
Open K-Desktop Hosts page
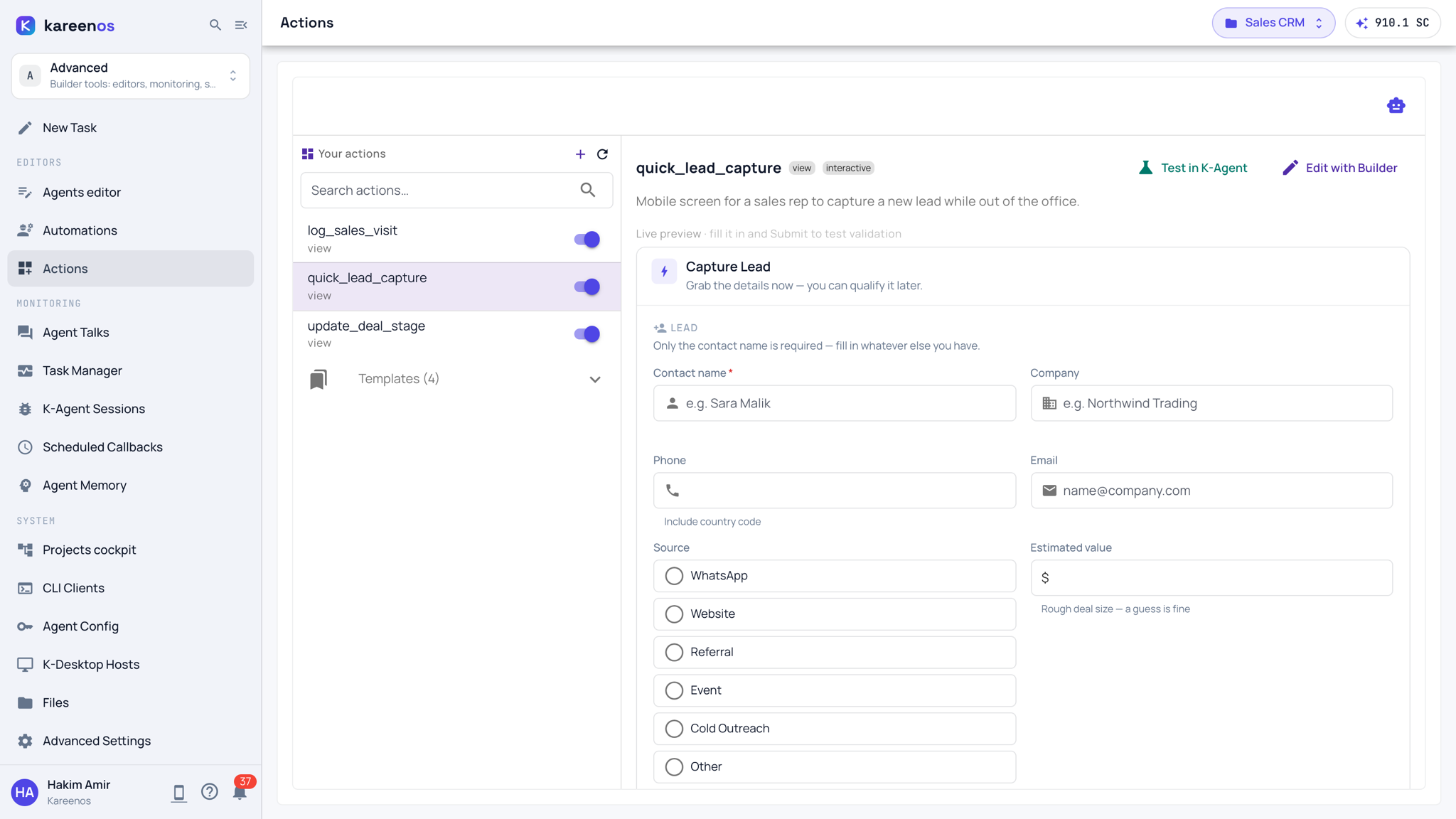131,665
